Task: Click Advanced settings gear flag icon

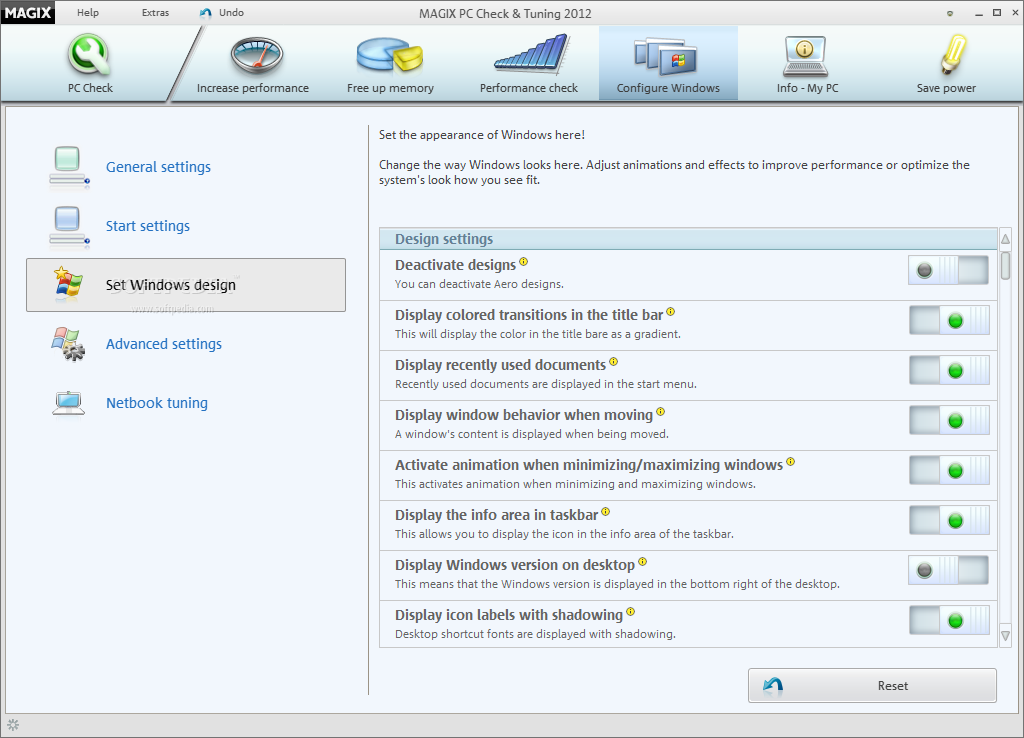Action: click(69, 344)
